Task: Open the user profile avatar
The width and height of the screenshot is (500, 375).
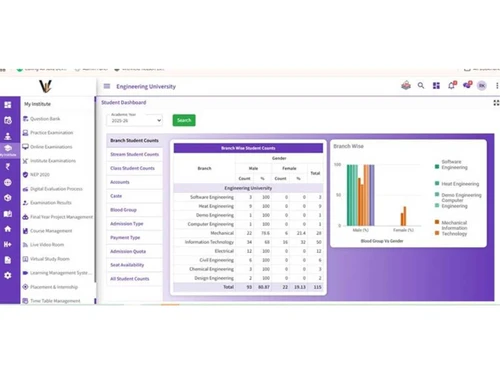Action: [482, 86]
